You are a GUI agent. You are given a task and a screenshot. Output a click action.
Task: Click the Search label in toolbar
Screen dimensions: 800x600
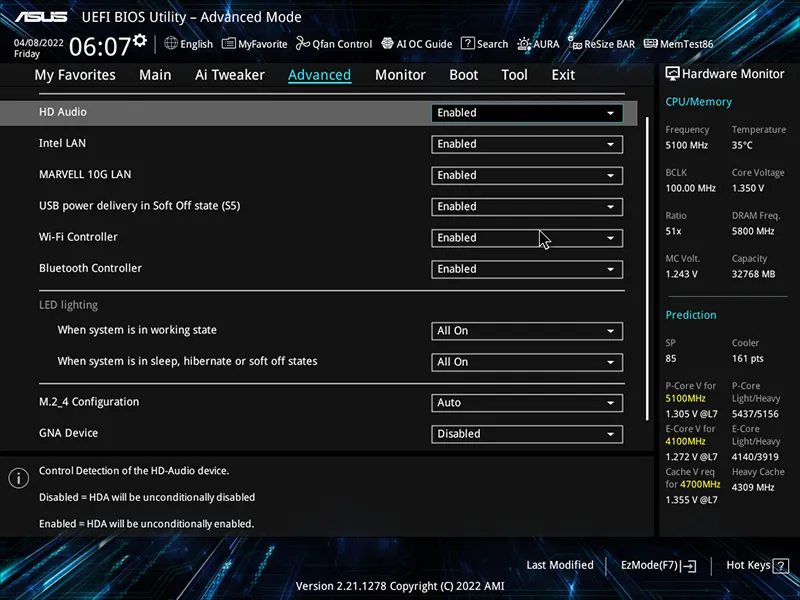click(492, 44)
